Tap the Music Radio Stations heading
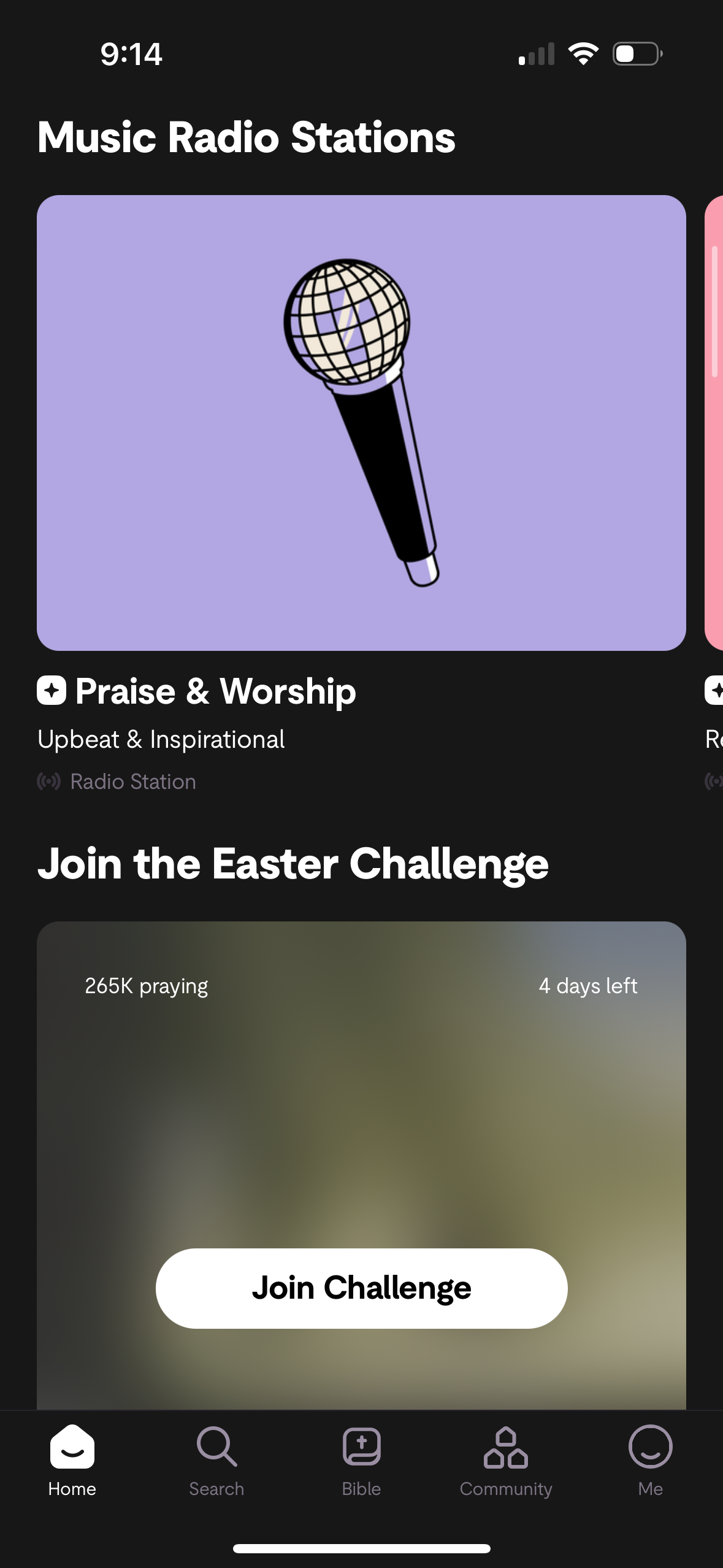 247,137
